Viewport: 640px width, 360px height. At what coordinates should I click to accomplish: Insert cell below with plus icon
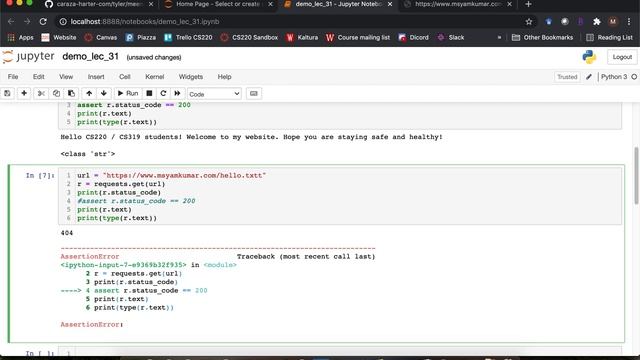(24, 93)
